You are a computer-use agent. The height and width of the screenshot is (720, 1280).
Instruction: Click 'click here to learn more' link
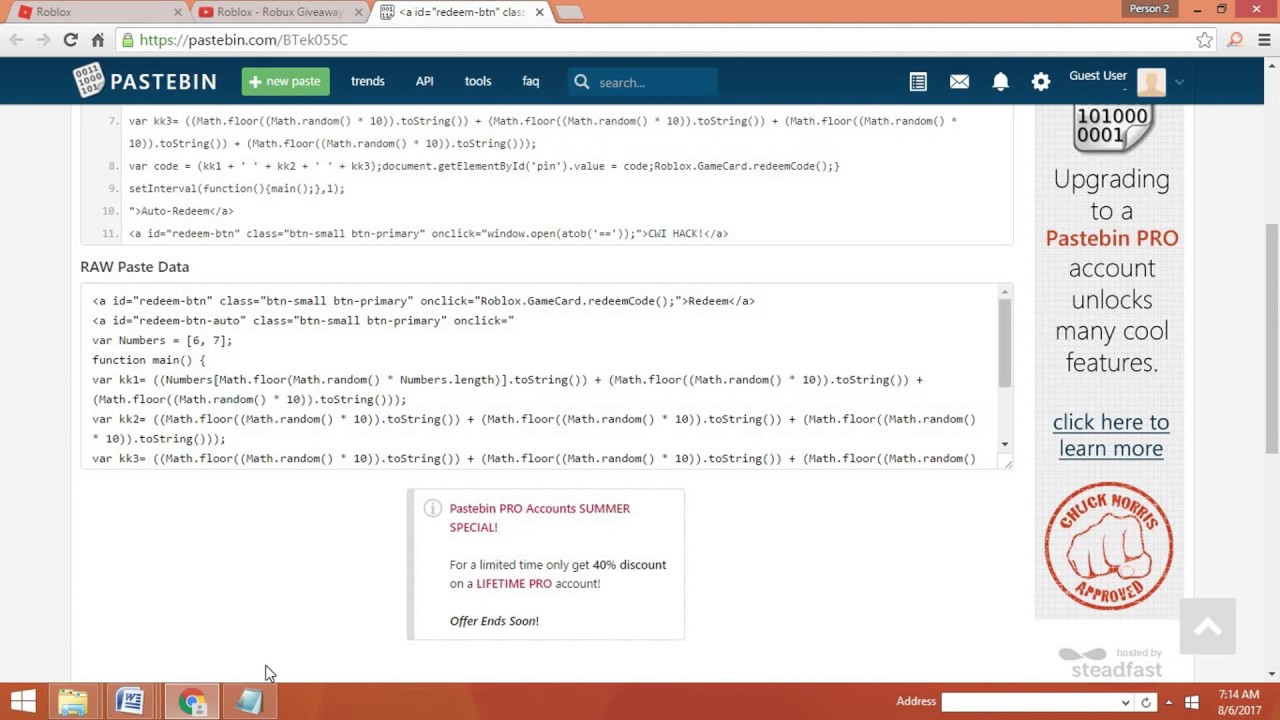click(x=1111, y=435)
